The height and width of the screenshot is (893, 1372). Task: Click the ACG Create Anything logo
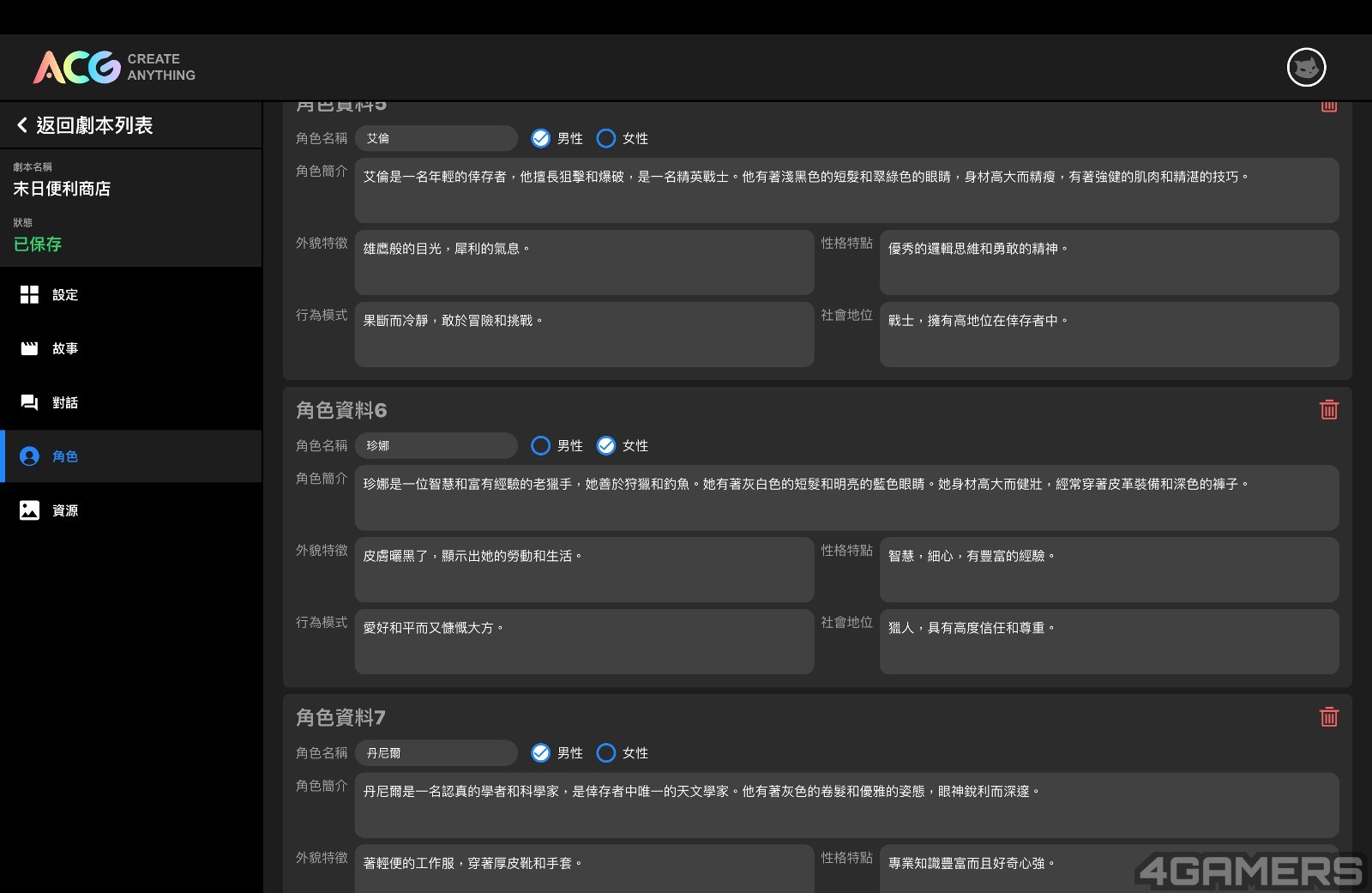click(114, 67)
